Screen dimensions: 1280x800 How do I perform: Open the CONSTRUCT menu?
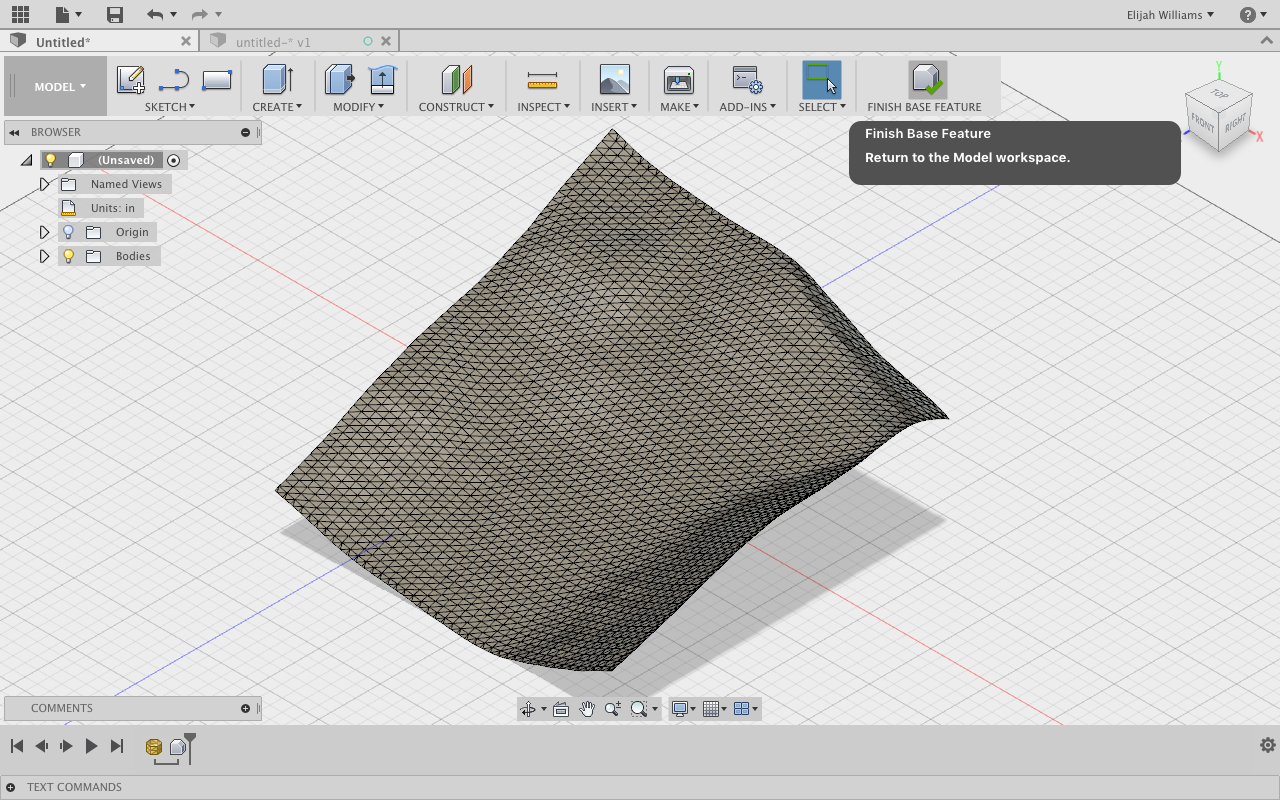pos(456,107)
